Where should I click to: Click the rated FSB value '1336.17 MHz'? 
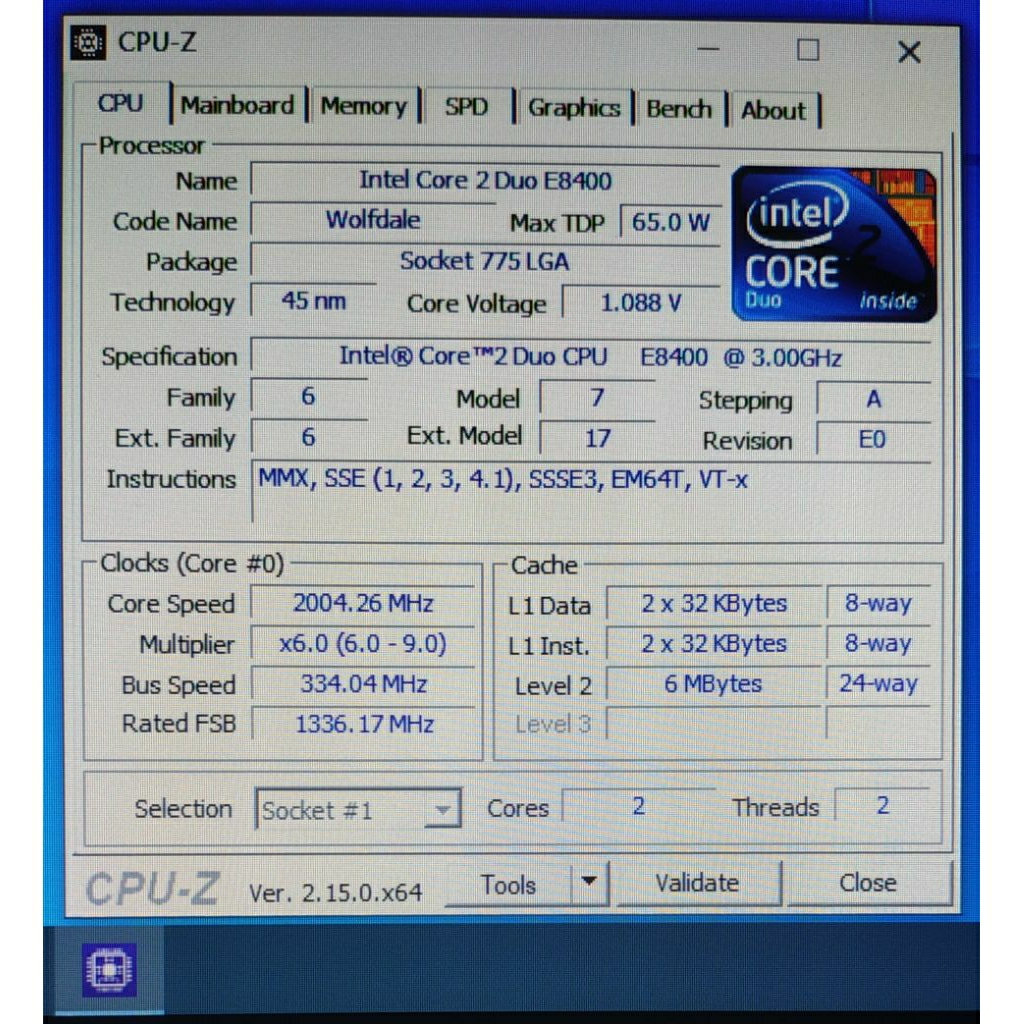(x=364, y=724)
